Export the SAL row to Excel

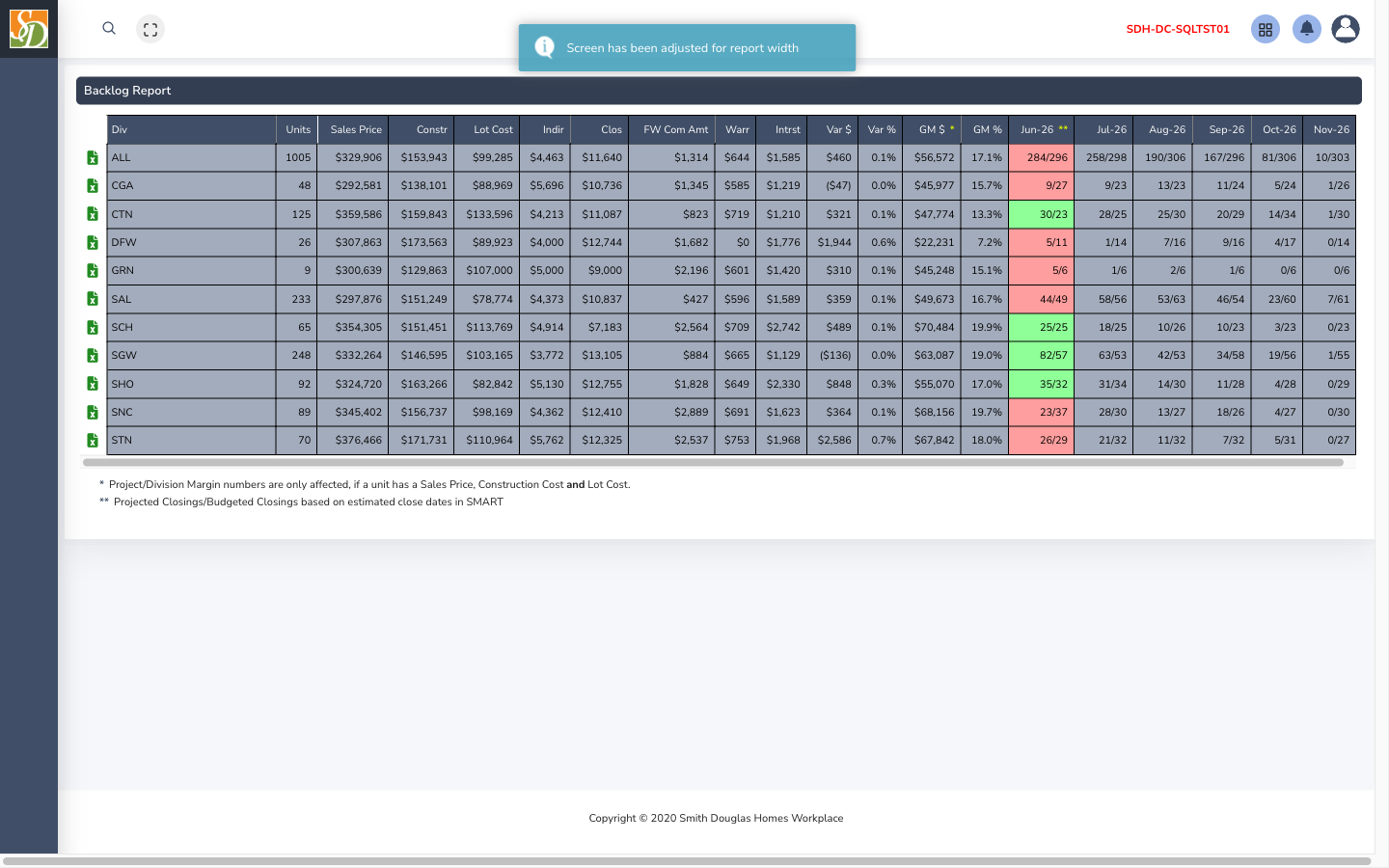click(93, 299)
